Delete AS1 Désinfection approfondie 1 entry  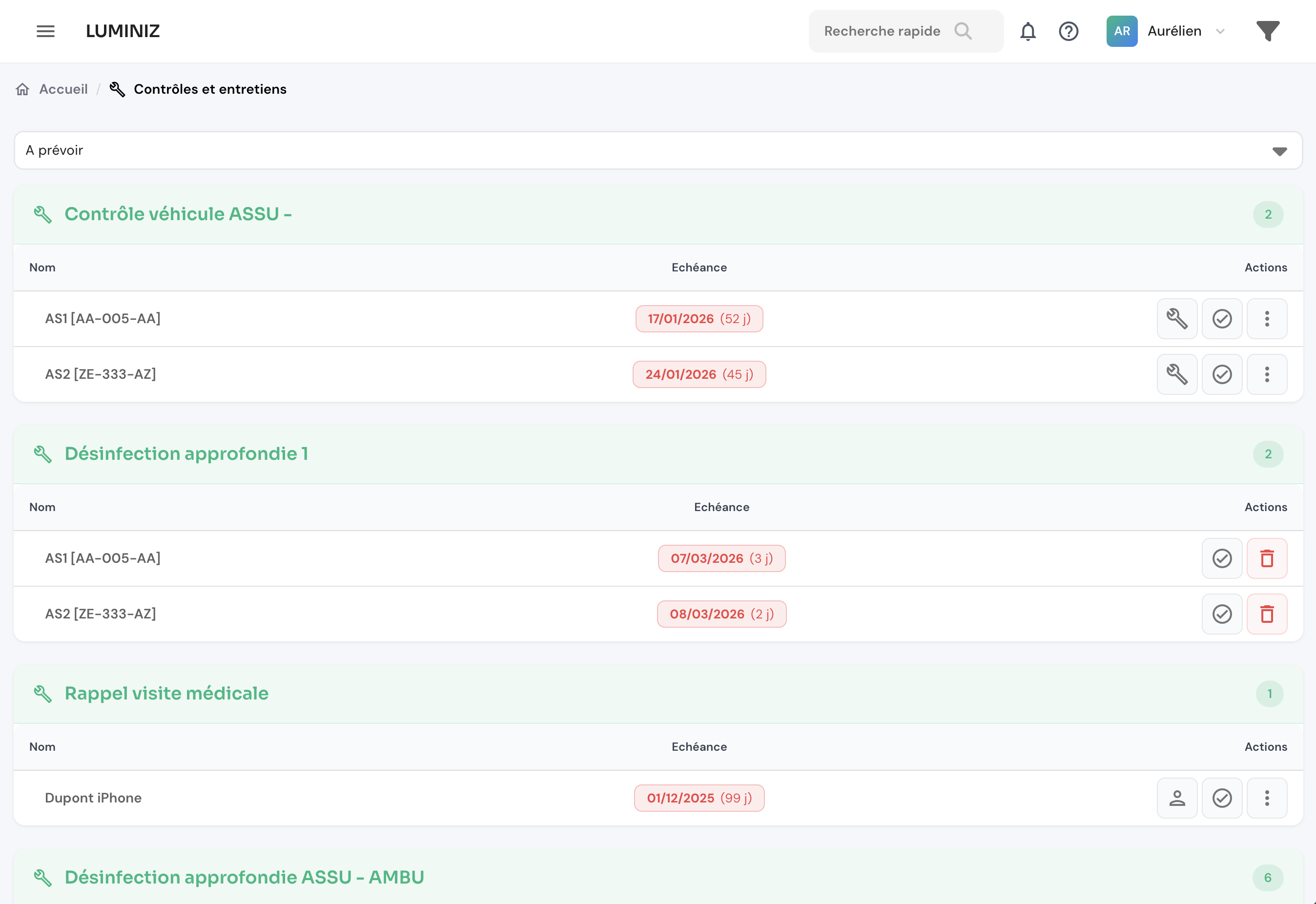coord(1267,558)
